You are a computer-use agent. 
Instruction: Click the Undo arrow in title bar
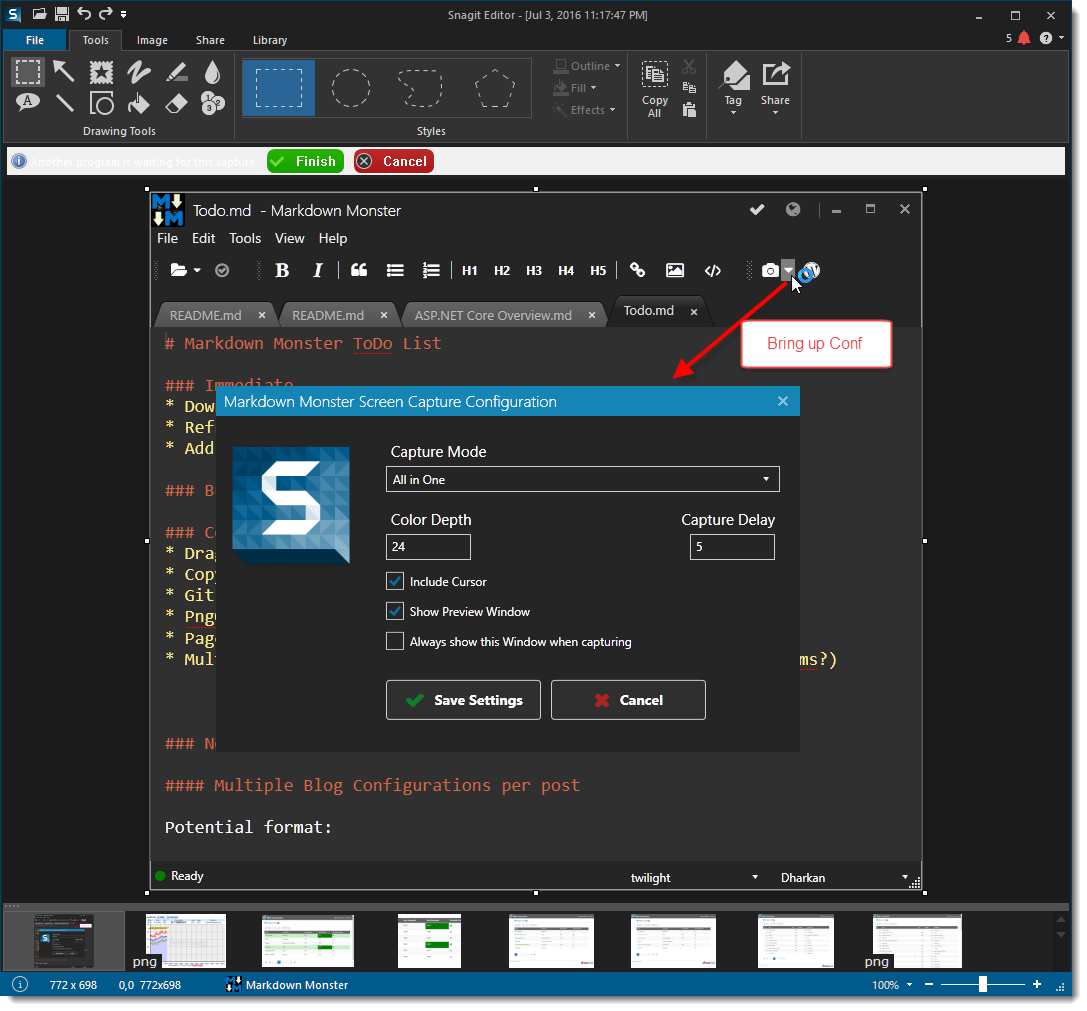[84, 13]
